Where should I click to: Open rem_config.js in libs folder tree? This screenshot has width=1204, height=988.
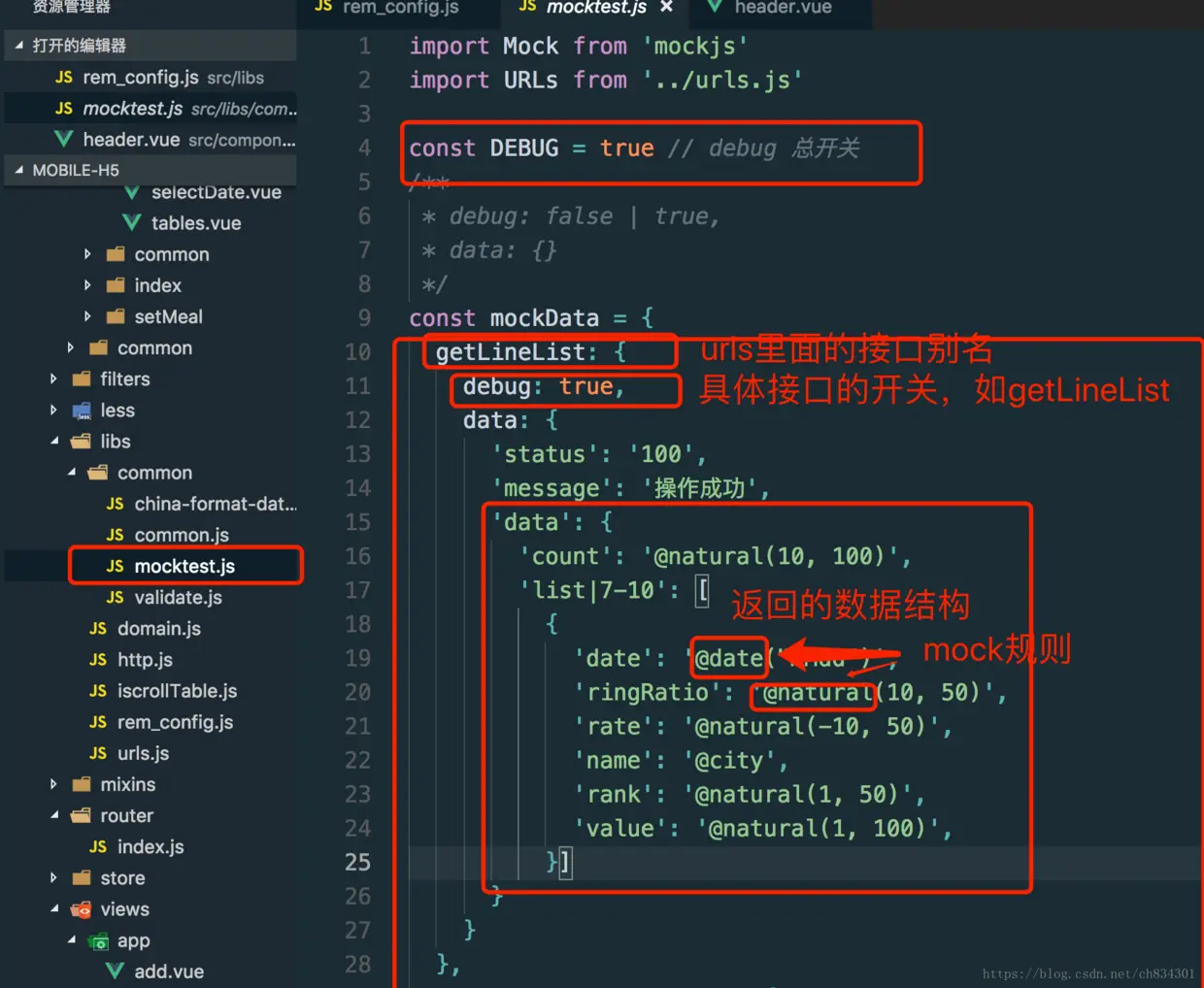point(175,721)
